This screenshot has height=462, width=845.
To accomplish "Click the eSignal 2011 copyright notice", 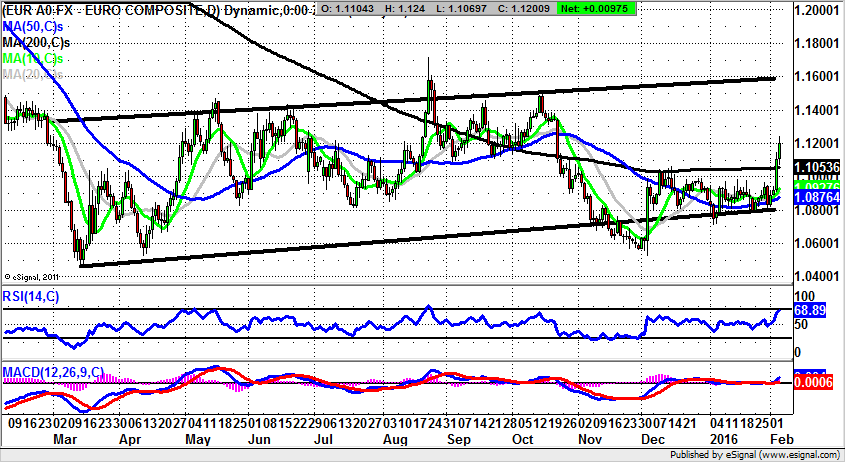I will click(x=34, y=276).
